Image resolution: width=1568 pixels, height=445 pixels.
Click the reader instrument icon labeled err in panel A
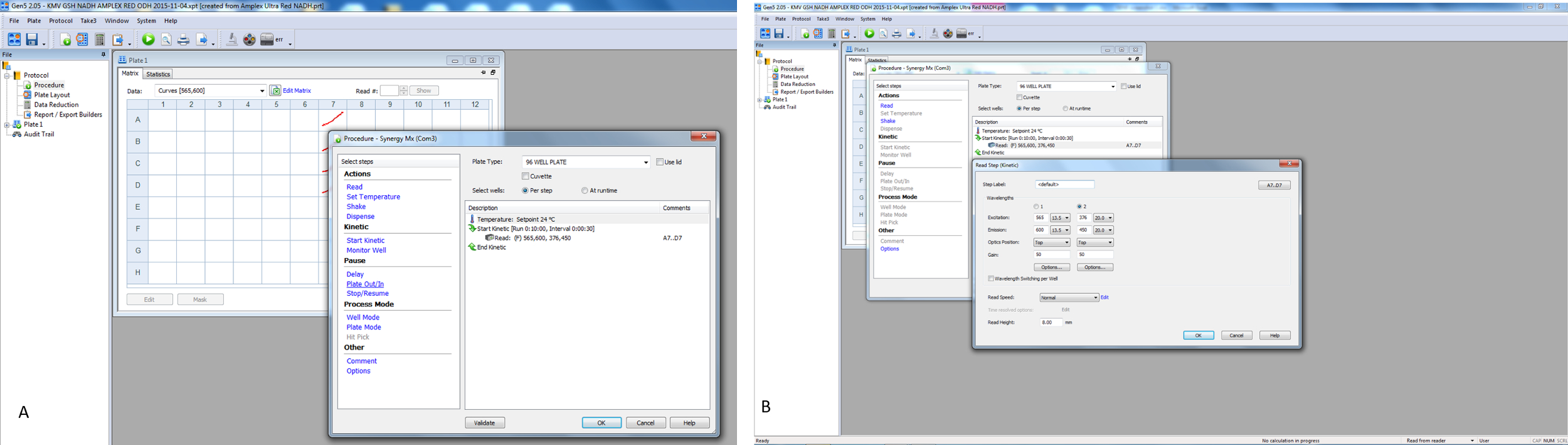[267, 40]
